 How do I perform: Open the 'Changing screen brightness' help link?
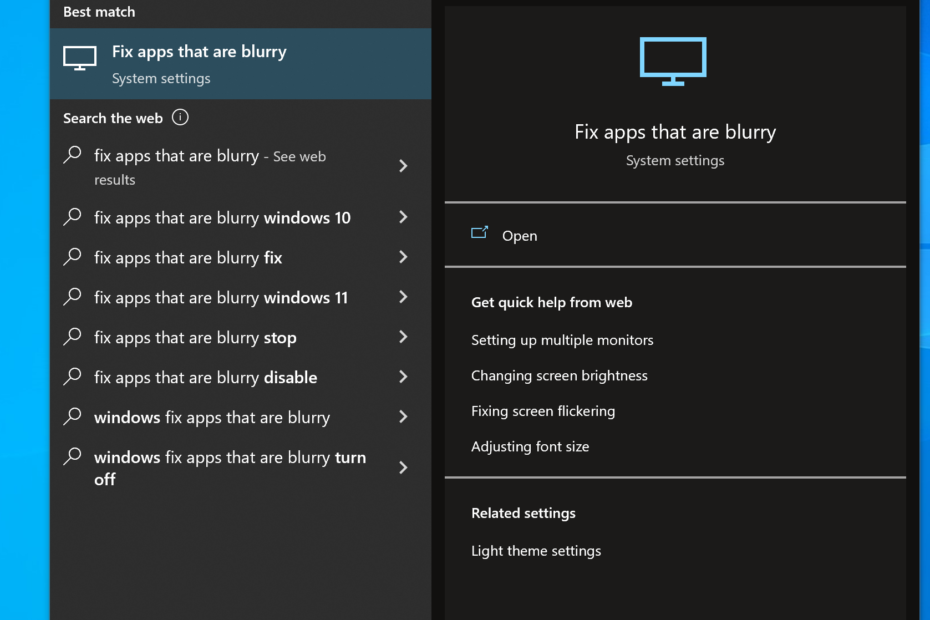(x=559, y=376)
